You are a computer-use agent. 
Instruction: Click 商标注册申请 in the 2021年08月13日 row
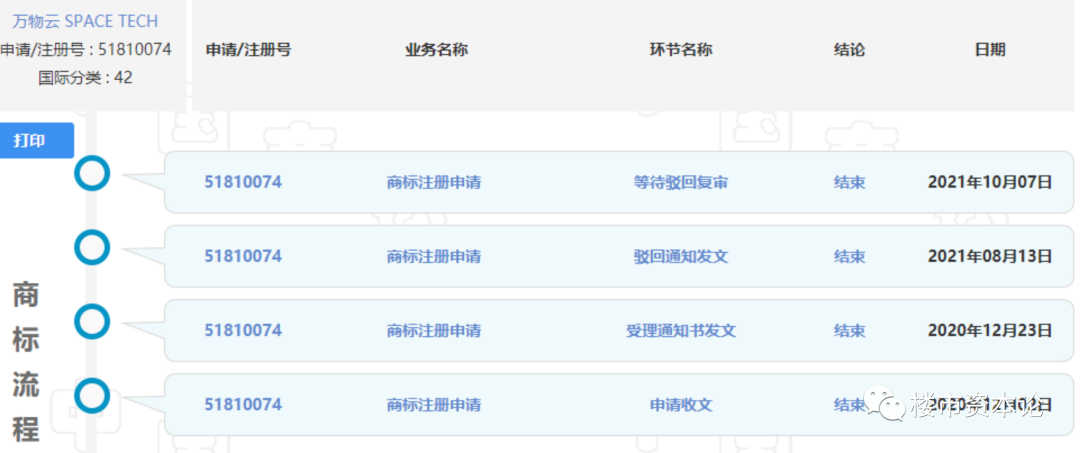[433, 257]
